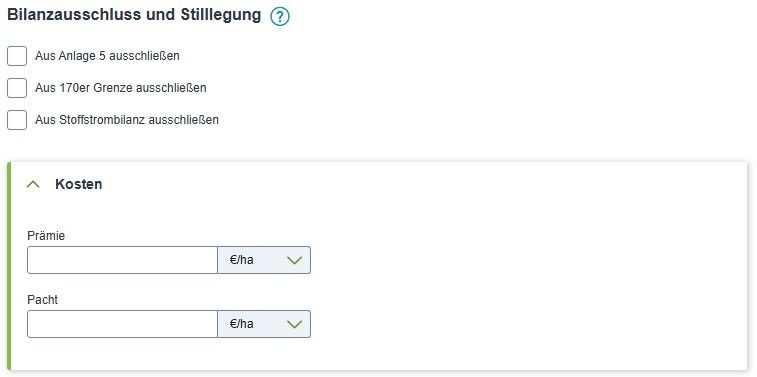Focus the Pacht amount input field

click(122, 324)
